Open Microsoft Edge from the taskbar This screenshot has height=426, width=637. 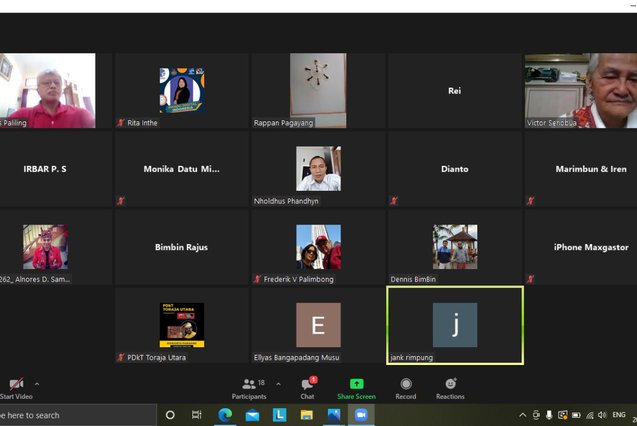[x=225, y=415]
